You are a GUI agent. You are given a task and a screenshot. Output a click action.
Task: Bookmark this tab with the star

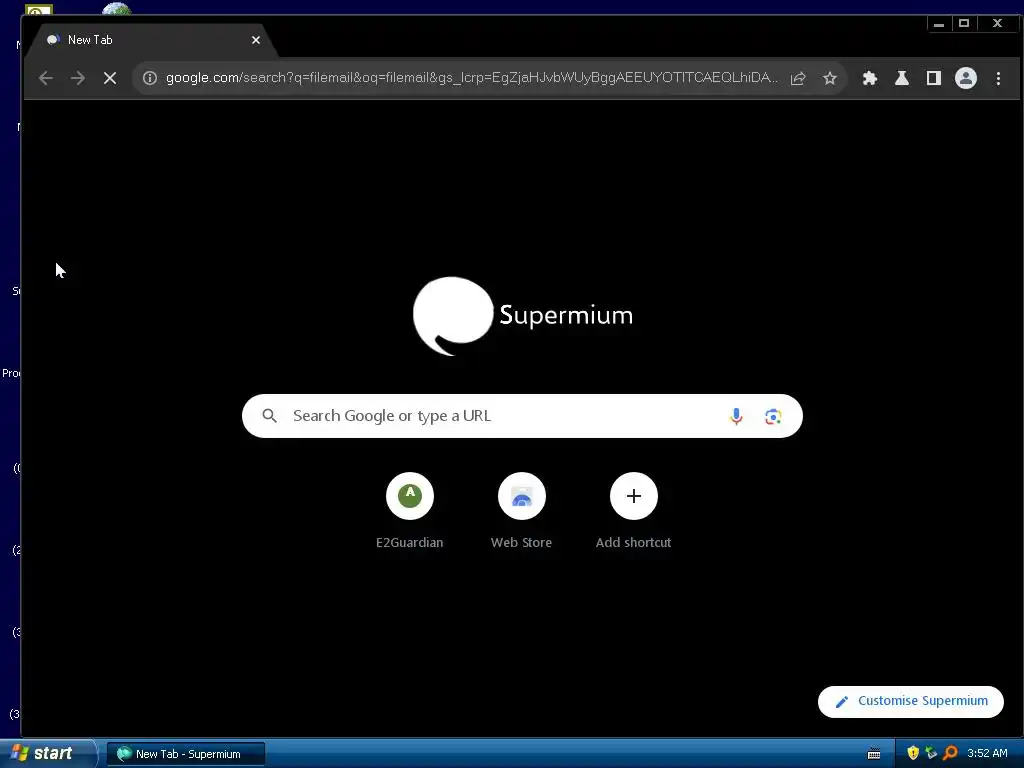click(x=830, y=78)
